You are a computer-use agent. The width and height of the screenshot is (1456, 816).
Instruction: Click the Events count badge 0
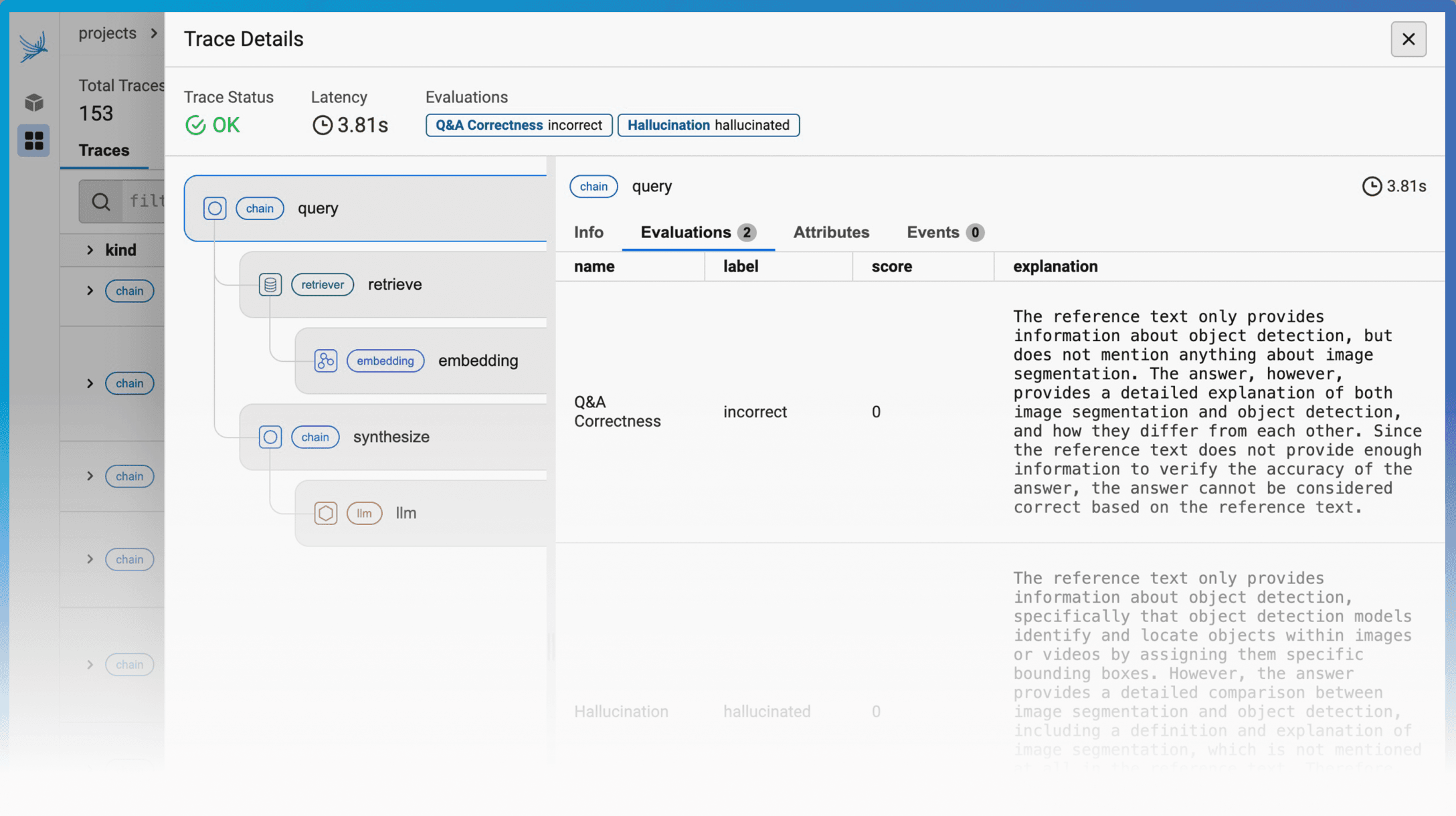pos(975,232)
